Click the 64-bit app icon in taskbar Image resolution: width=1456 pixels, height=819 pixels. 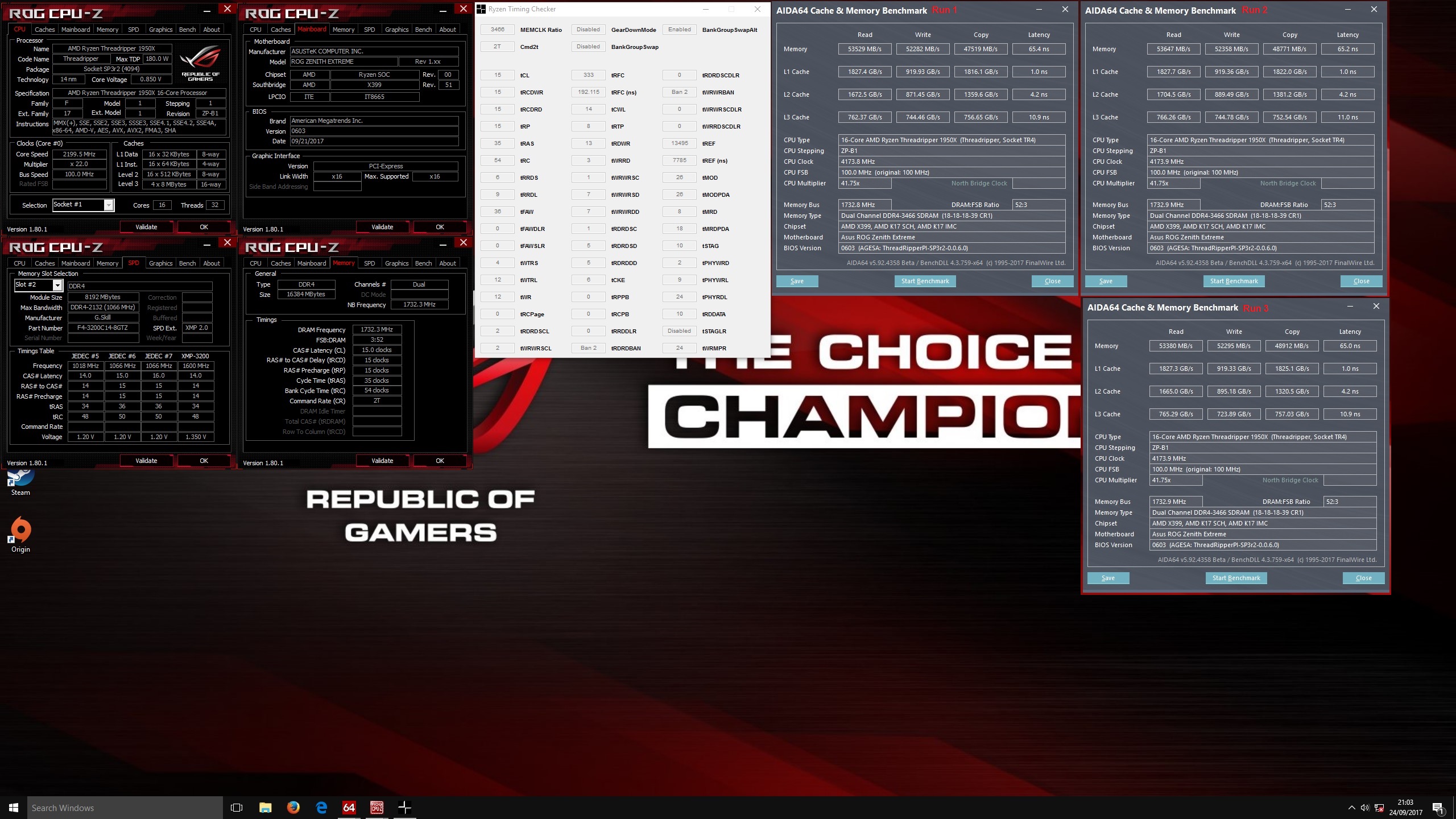(348, 807)
